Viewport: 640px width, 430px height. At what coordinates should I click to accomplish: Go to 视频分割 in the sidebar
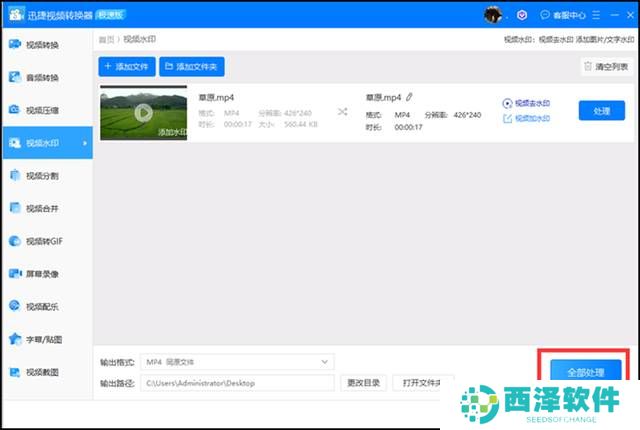(47, 175)
